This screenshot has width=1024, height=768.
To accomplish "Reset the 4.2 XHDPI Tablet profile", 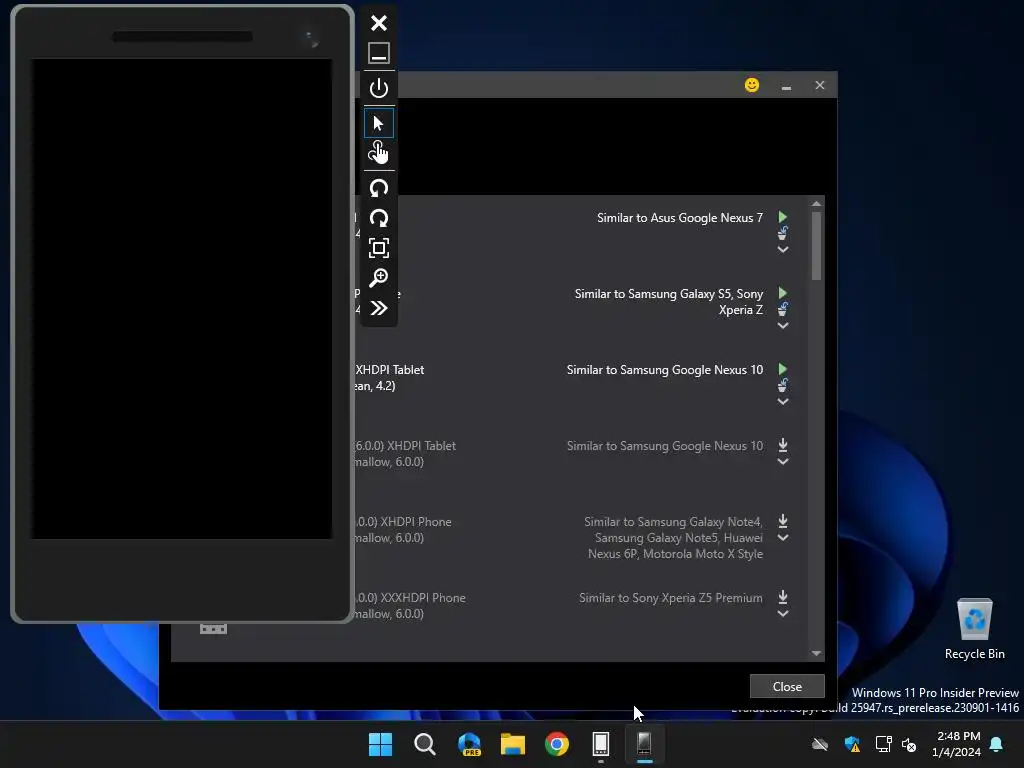I will pos(782,385).
